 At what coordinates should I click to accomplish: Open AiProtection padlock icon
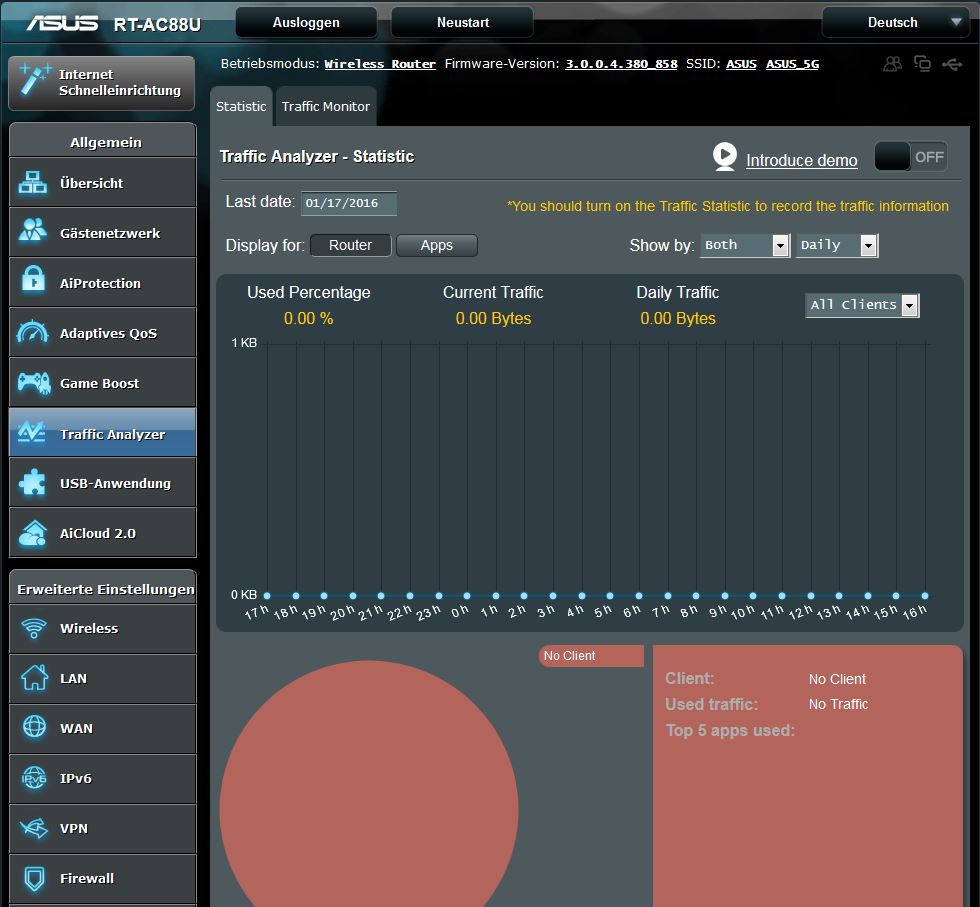pos(32,279)
